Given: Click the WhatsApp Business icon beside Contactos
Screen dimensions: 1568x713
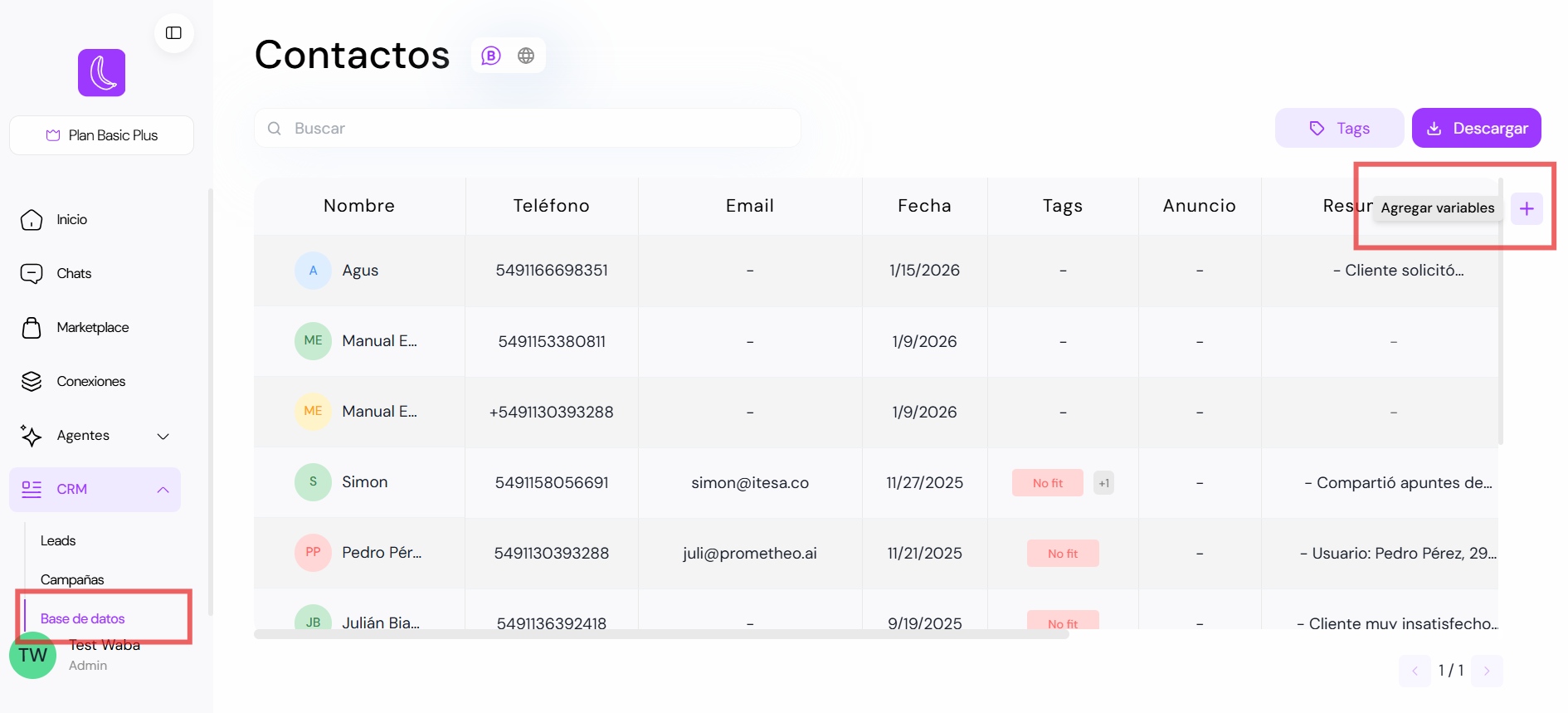Looking at the screenshot, I should click(x=491, y=56).
